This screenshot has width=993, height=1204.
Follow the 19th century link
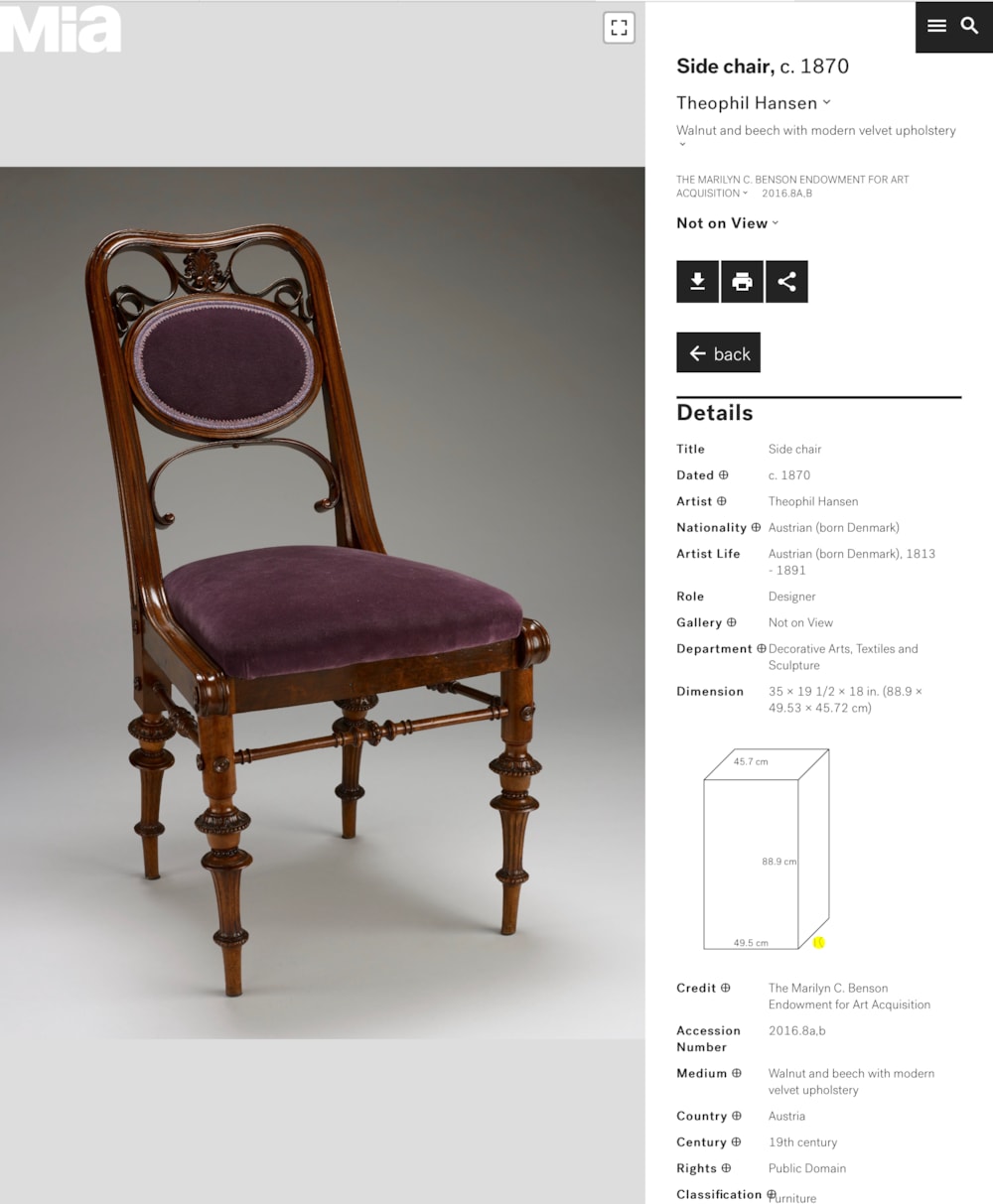[x=802, y=1142]
